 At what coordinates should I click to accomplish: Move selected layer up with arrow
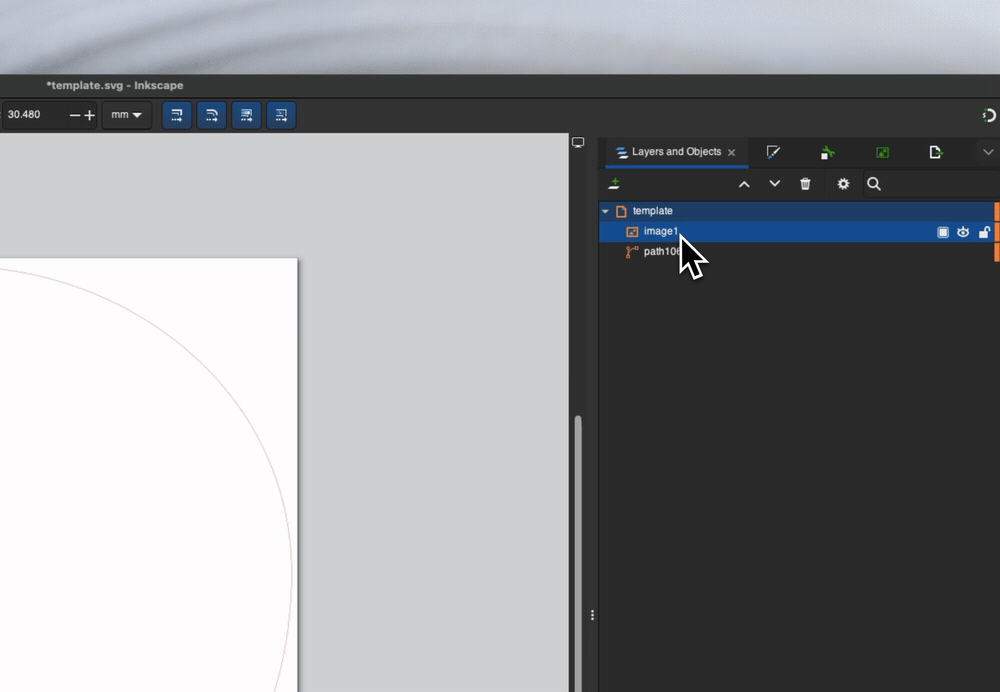point(744,184)
